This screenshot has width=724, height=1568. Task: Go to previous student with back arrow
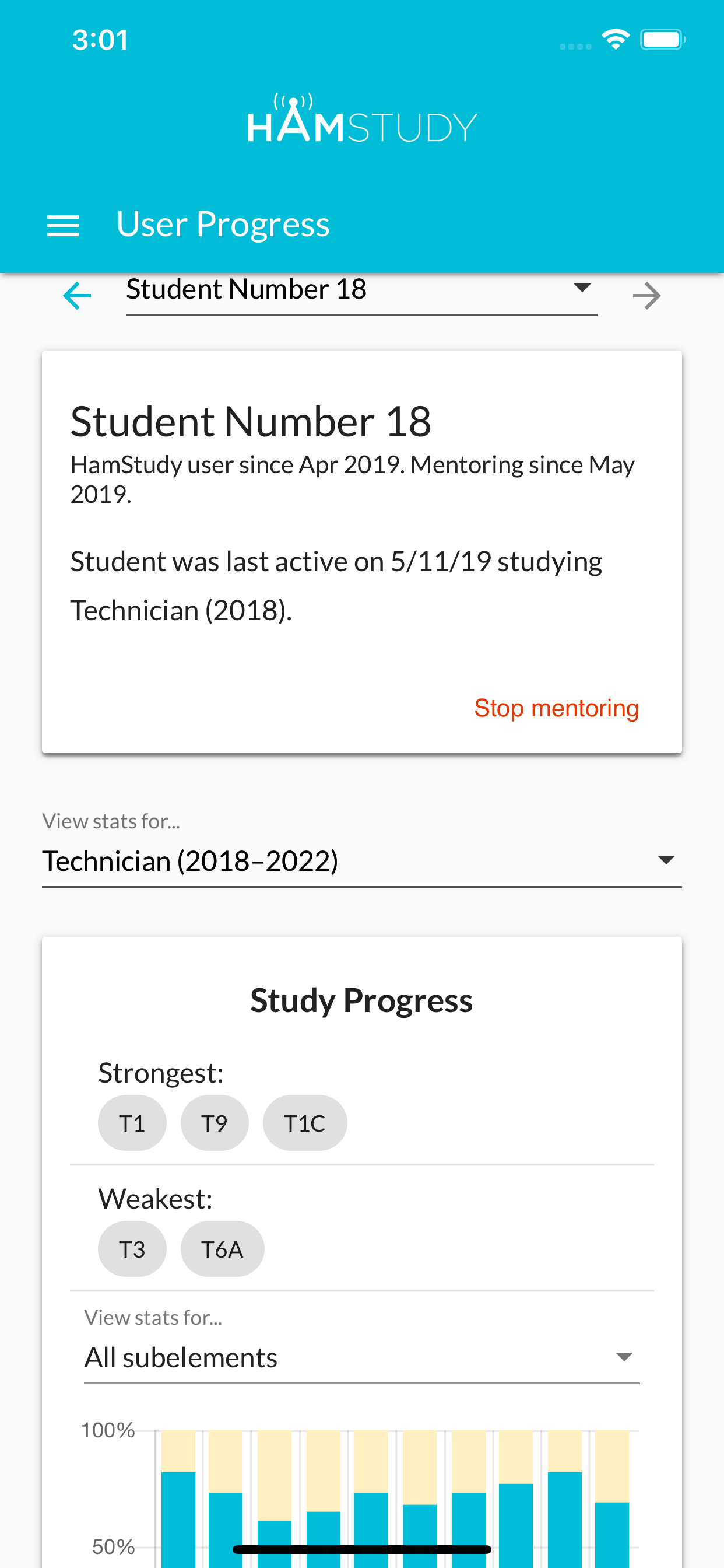click(x=78, y=296)
